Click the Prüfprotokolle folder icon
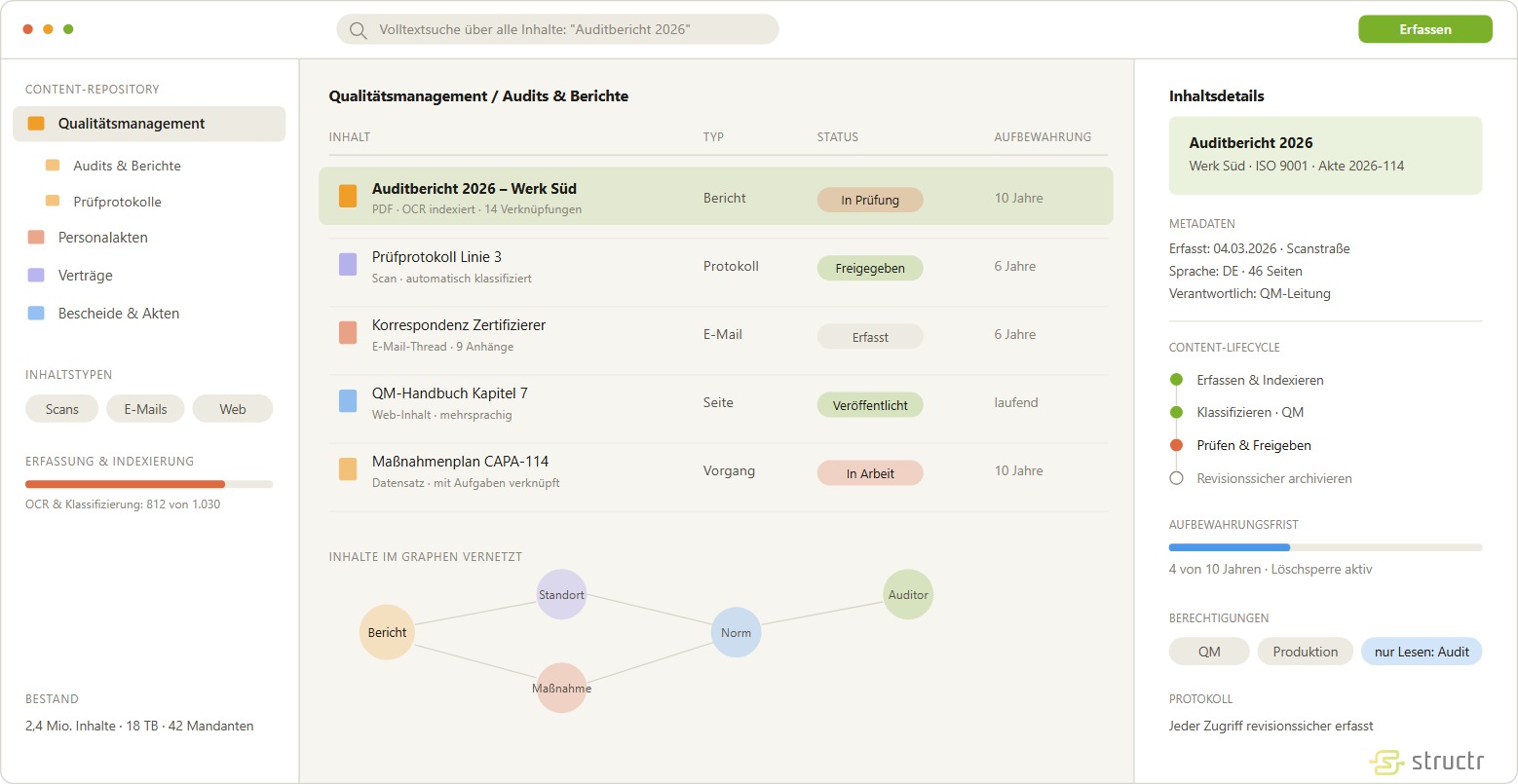The image size is (1518, 784). point(53,202)
